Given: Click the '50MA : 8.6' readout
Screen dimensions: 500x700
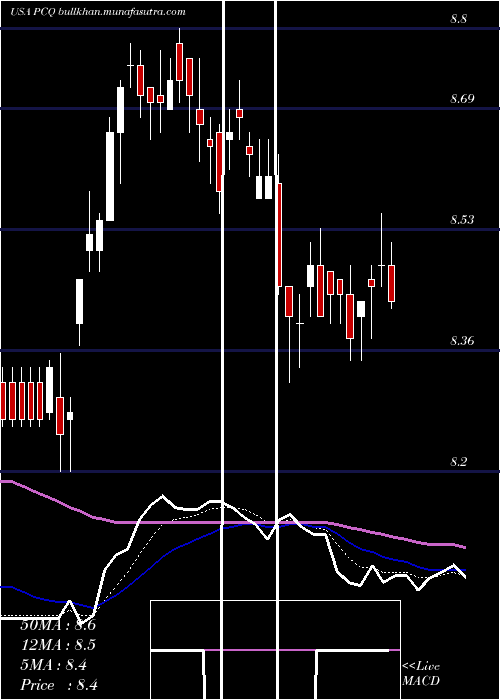Looking at the screenshot, I should pyautogui.click(x=58, y=625).
